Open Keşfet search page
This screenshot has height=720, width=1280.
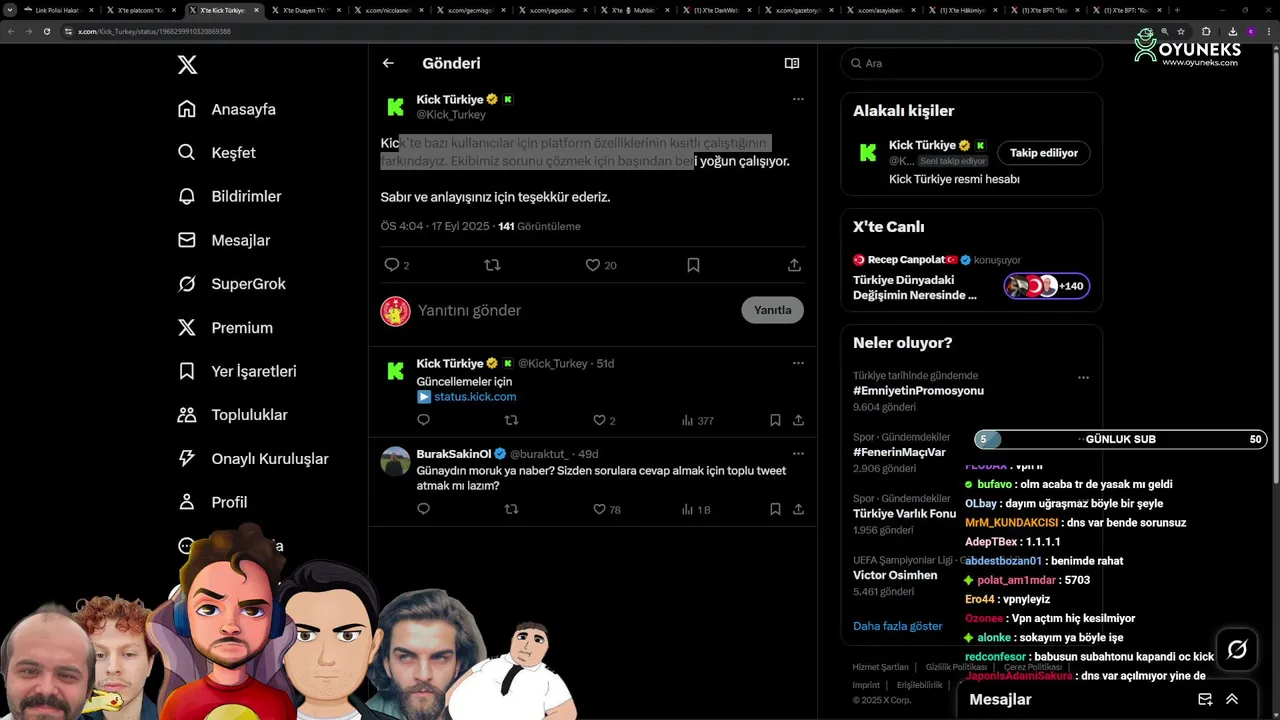(216, 153)
